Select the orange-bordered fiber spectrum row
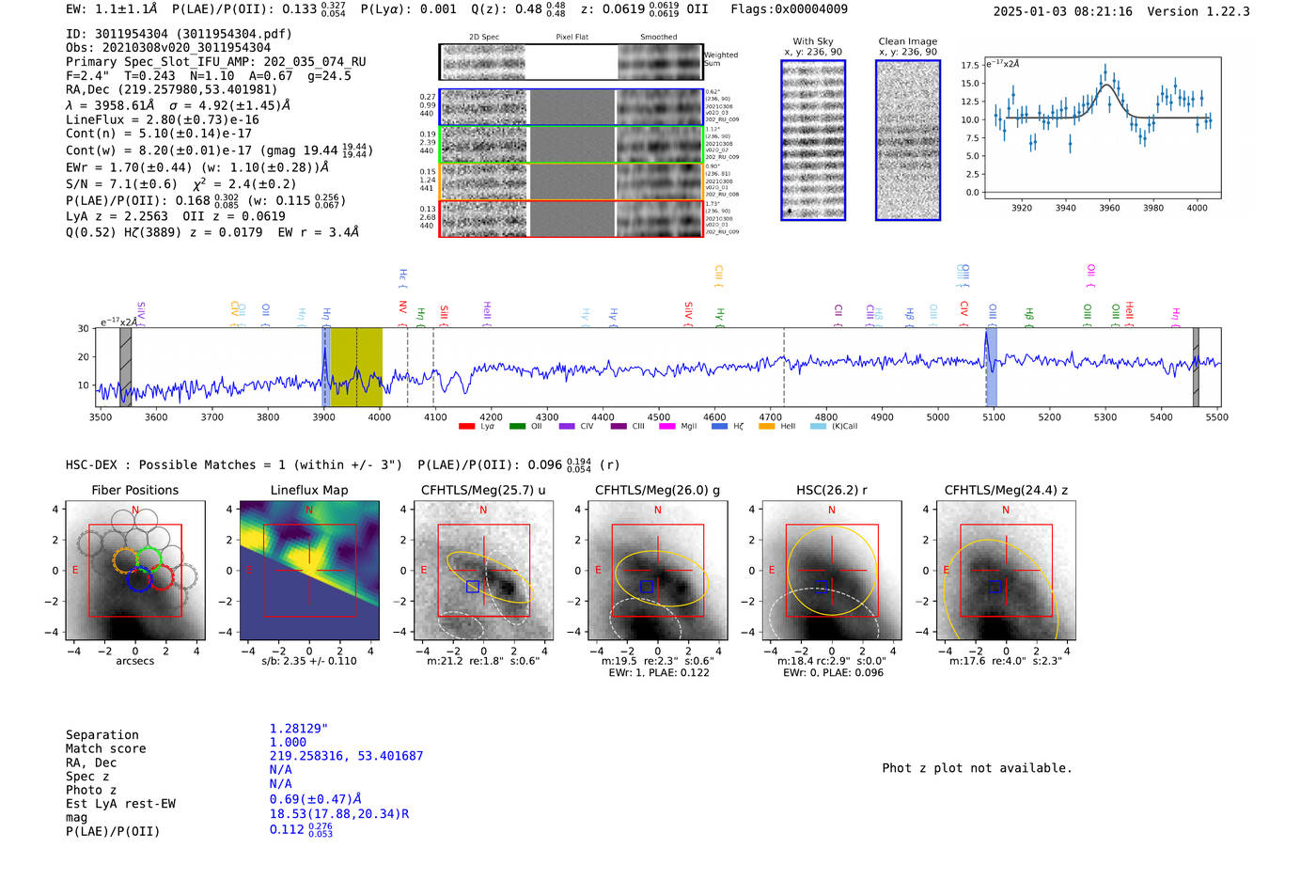The image size is (1316, 896). tap(571, 181)
